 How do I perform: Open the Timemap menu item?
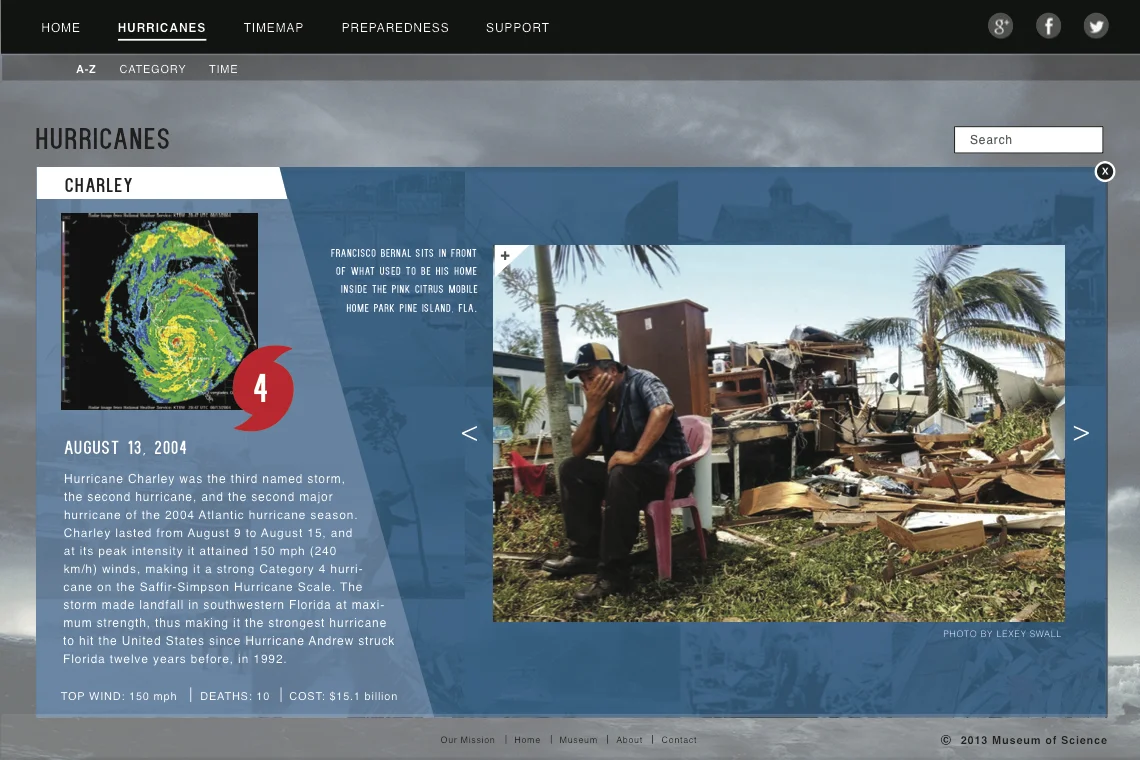273,28
